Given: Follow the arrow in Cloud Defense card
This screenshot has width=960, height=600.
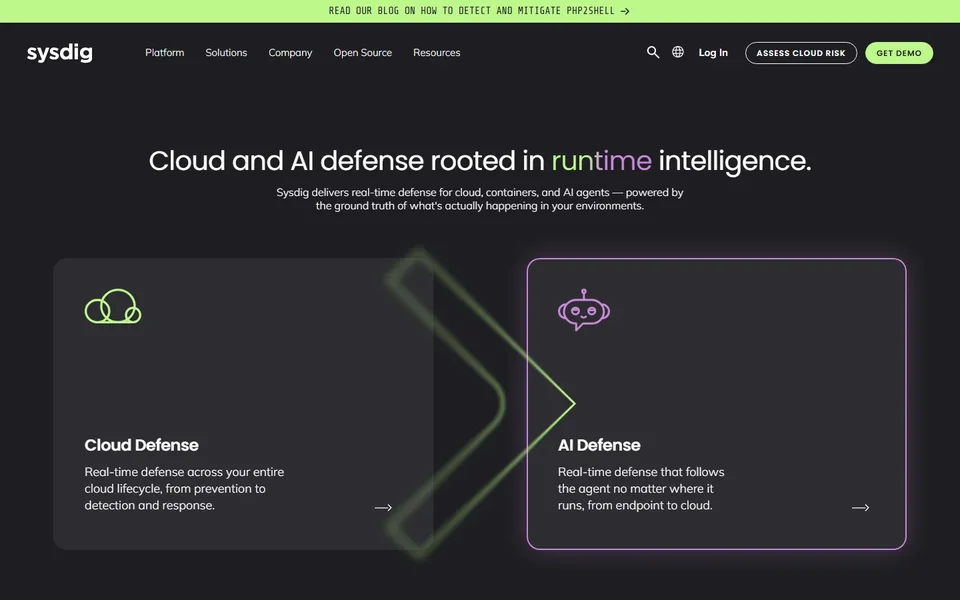Looking at the screenshot, I should tap(383, 507).
